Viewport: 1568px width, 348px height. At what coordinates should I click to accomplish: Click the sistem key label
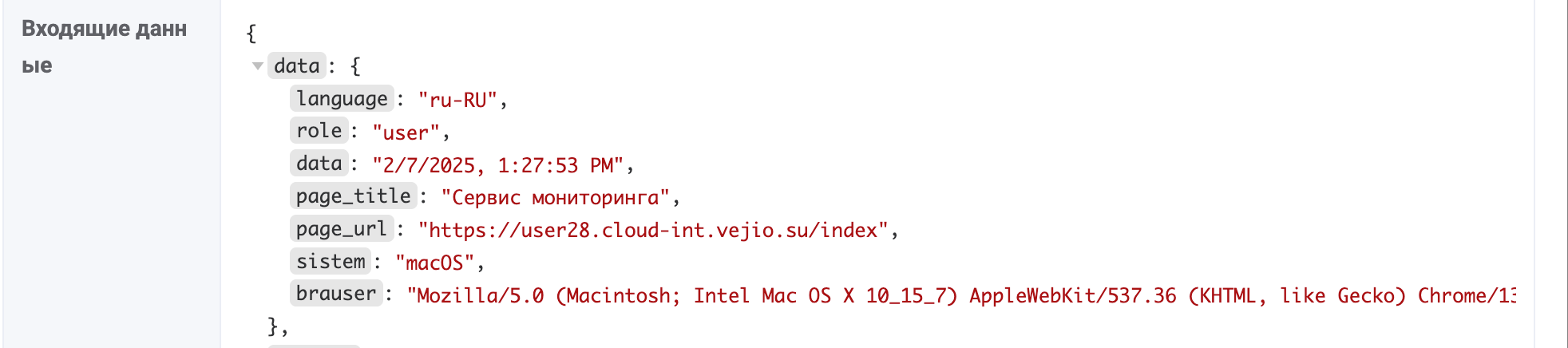pyautogui.click(x=331, y=262)
